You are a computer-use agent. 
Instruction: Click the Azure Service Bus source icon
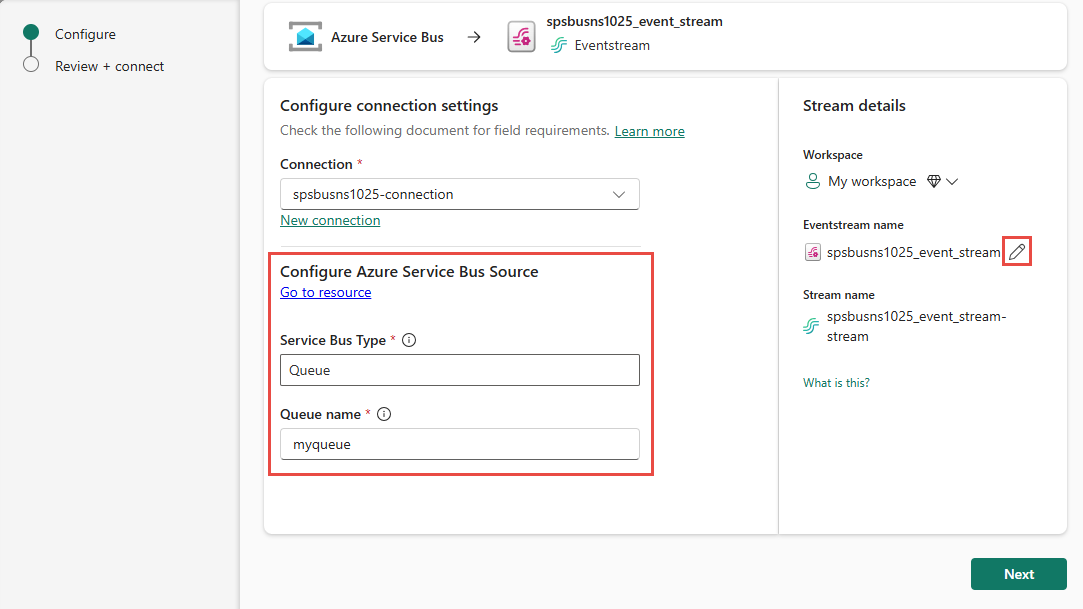tap(304, 36)
